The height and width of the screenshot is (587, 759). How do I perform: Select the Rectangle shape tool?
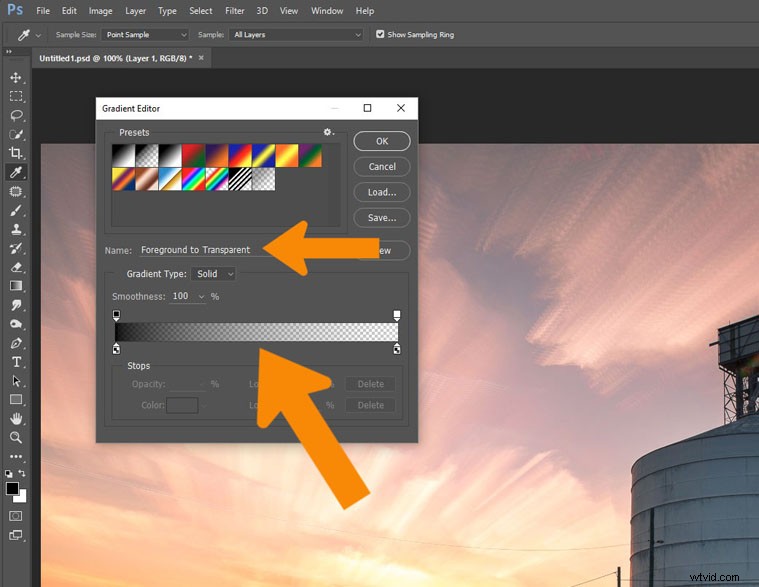[15, 400]
